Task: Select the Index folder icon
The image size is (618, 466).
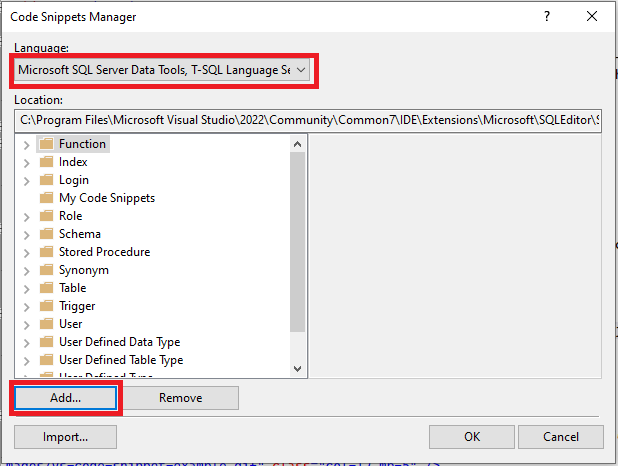Action: (47, 162)
